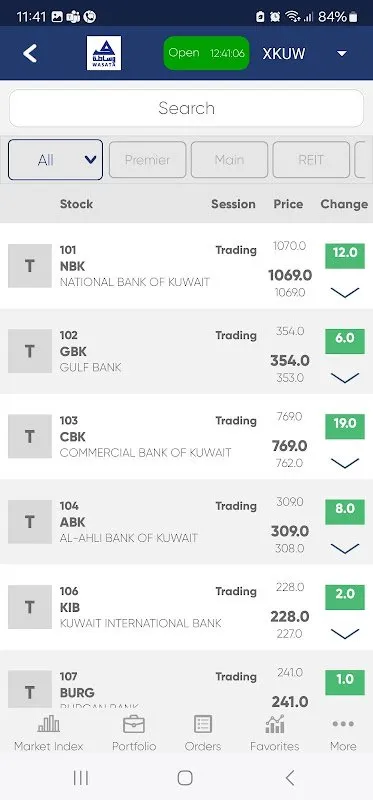Open the All filter dropdown
The width and height of the screenshot is (373, 800).
pos(56,160)
